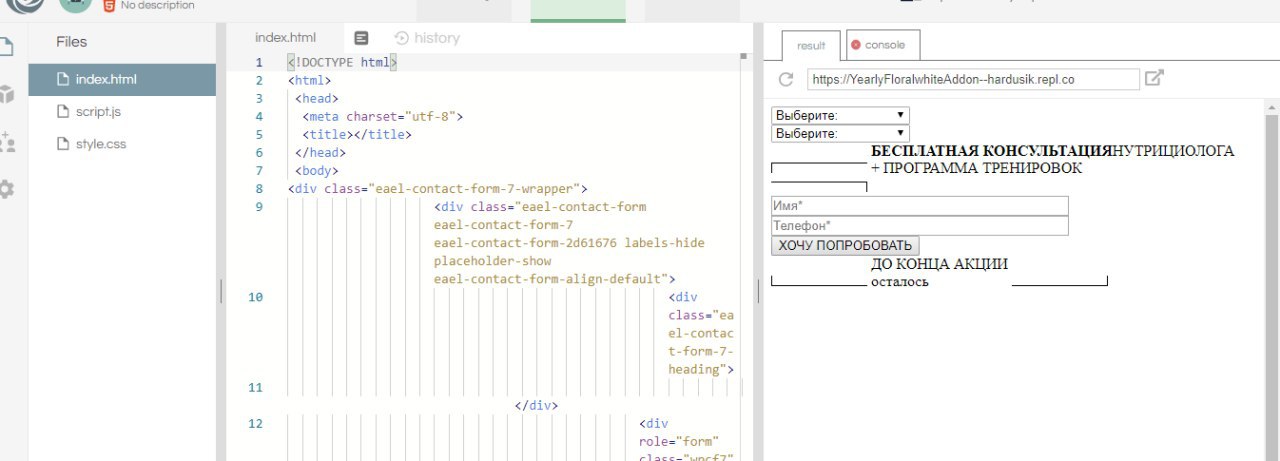Click the Телефон* input field
Viewport: 1280px width, 461px height.
920,226
